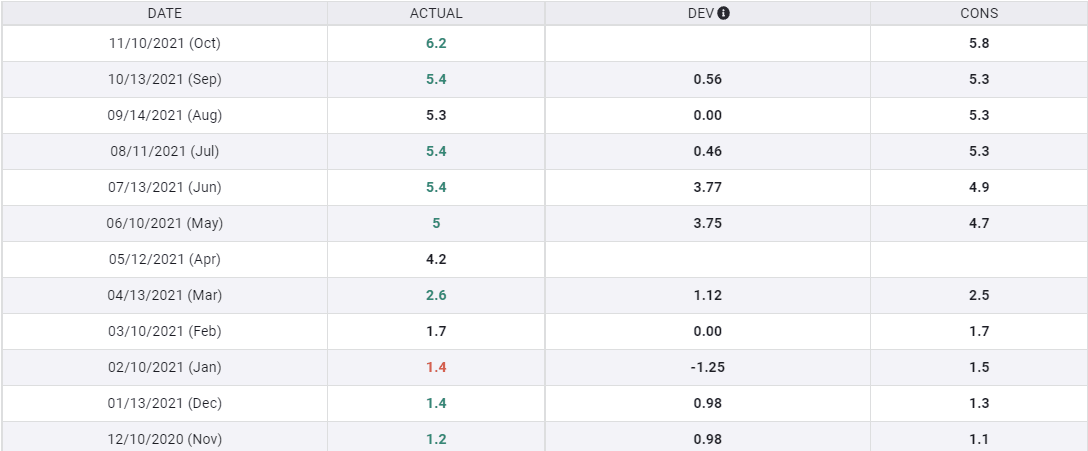Click the 06/10/2021 (May) date cell
Image resolution: width=1088 pixels, height=451 pixels.
point(165,224)
